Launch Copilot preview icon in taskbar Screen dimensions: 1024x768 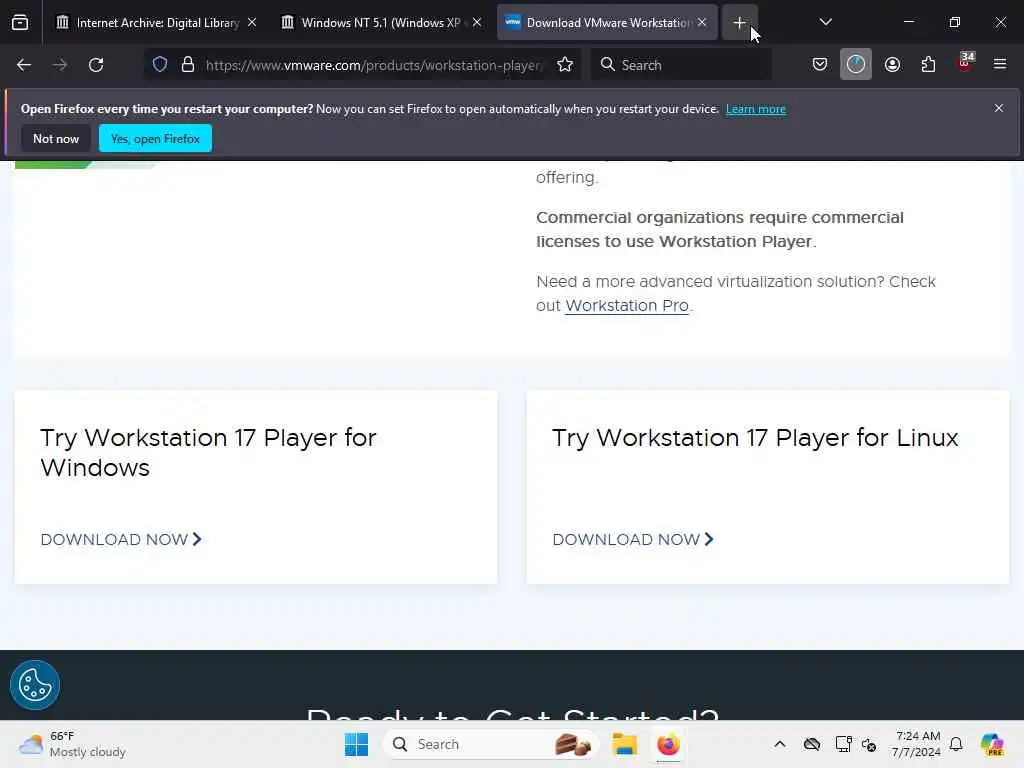992,744
